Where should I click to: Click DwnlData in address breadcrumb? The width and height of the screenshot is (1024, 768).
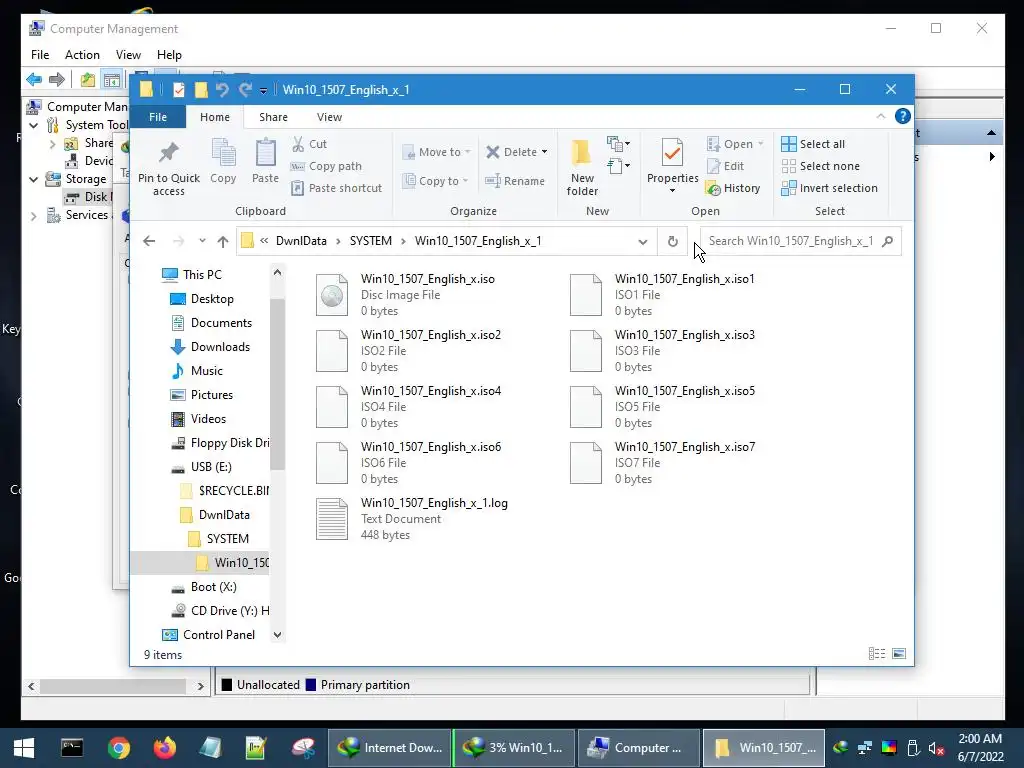301,241
